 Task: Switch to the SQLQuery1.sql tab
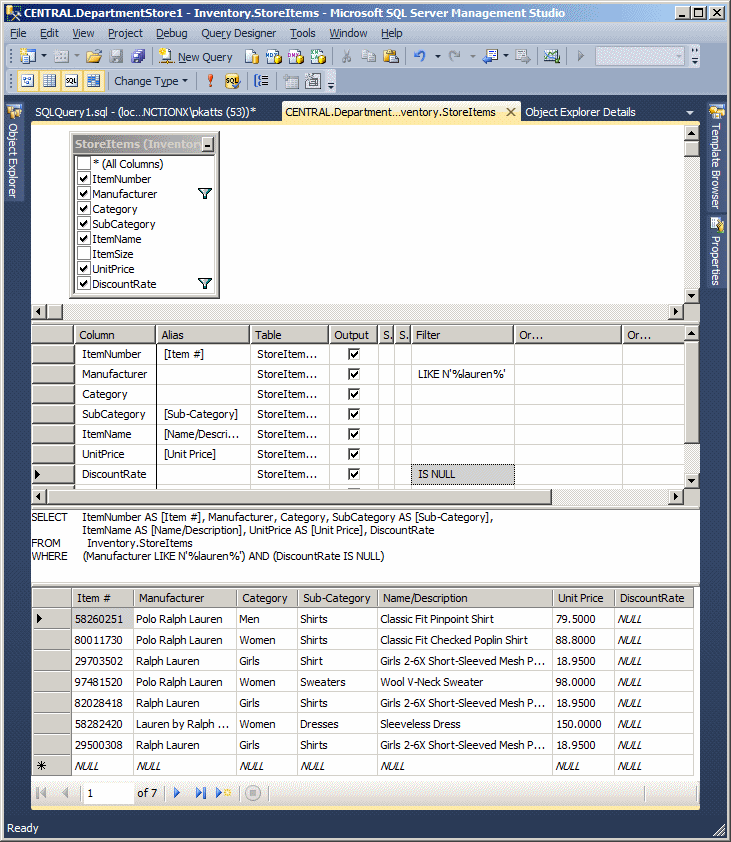coord(146,112)
